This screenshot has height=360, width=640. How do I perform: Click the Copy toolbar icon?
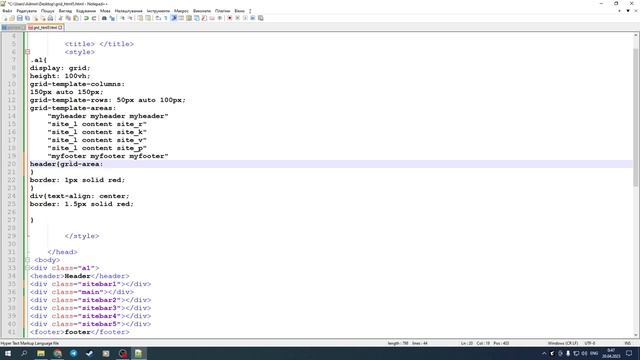[68, 18]
